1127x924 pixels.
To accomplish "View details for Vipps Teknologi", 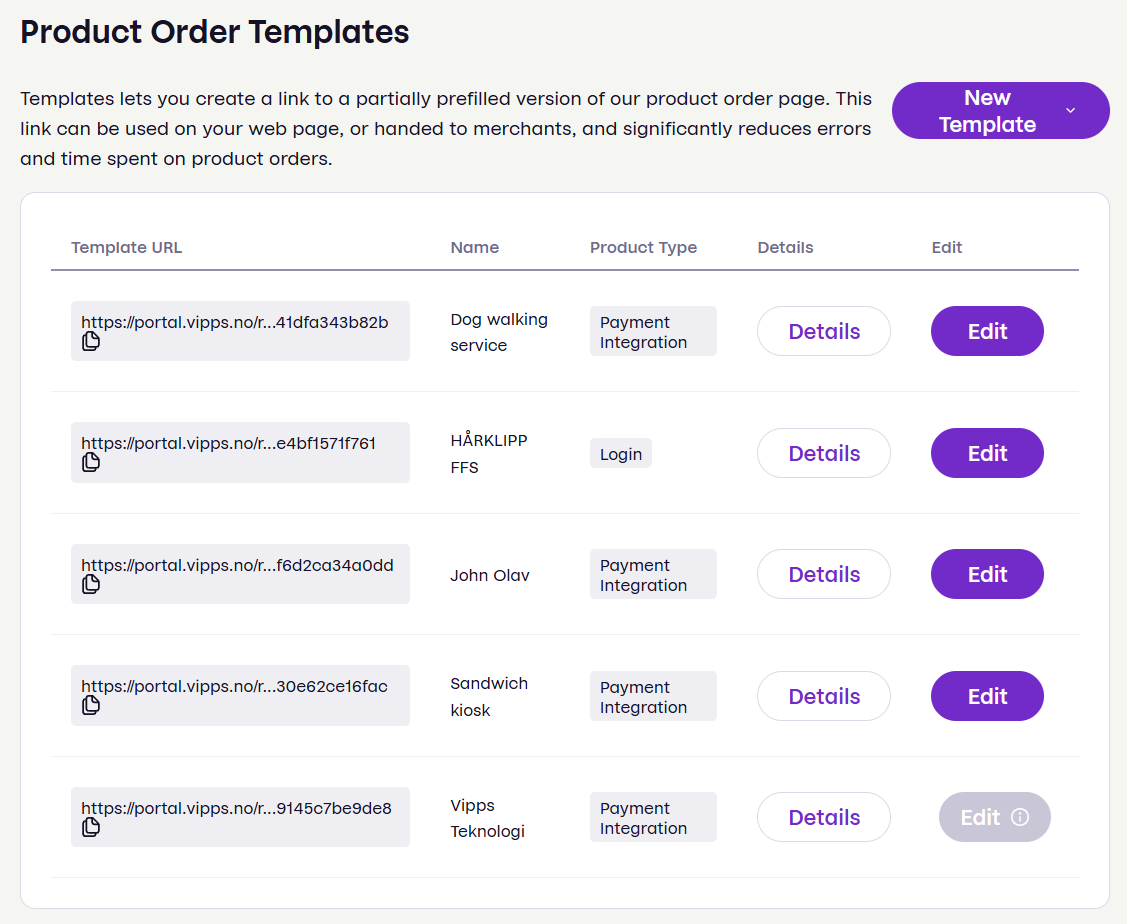I will pos(823,817).
